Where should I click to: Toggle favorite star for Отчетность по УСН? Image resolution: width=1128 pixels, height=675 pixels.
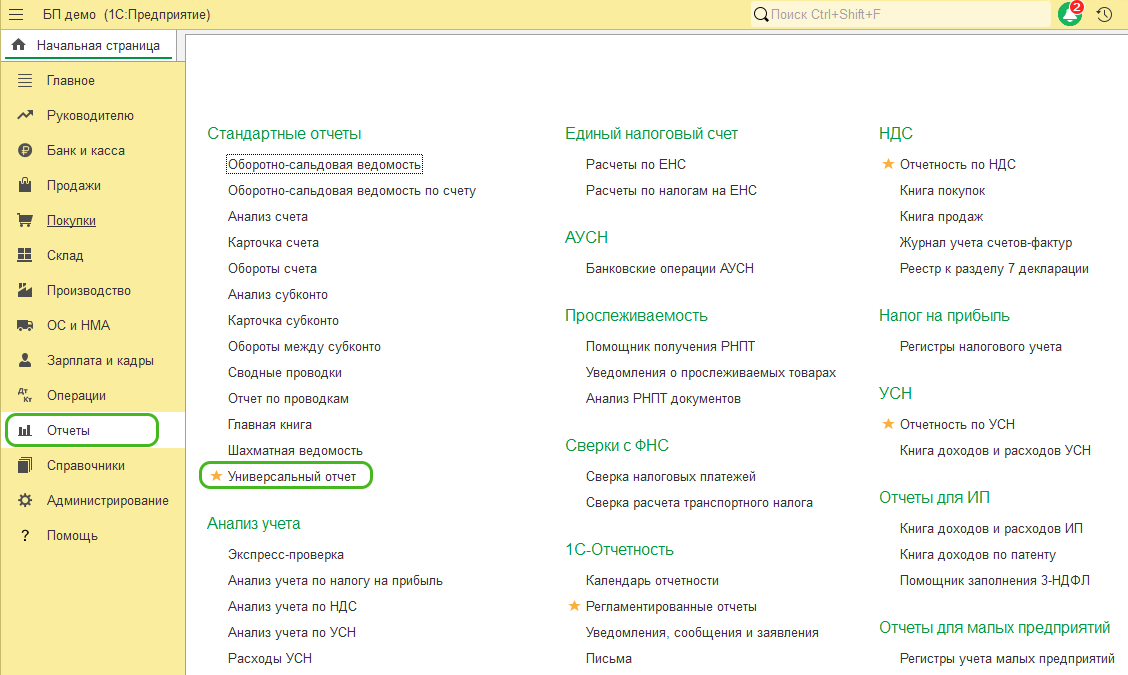tap(888, 424)
